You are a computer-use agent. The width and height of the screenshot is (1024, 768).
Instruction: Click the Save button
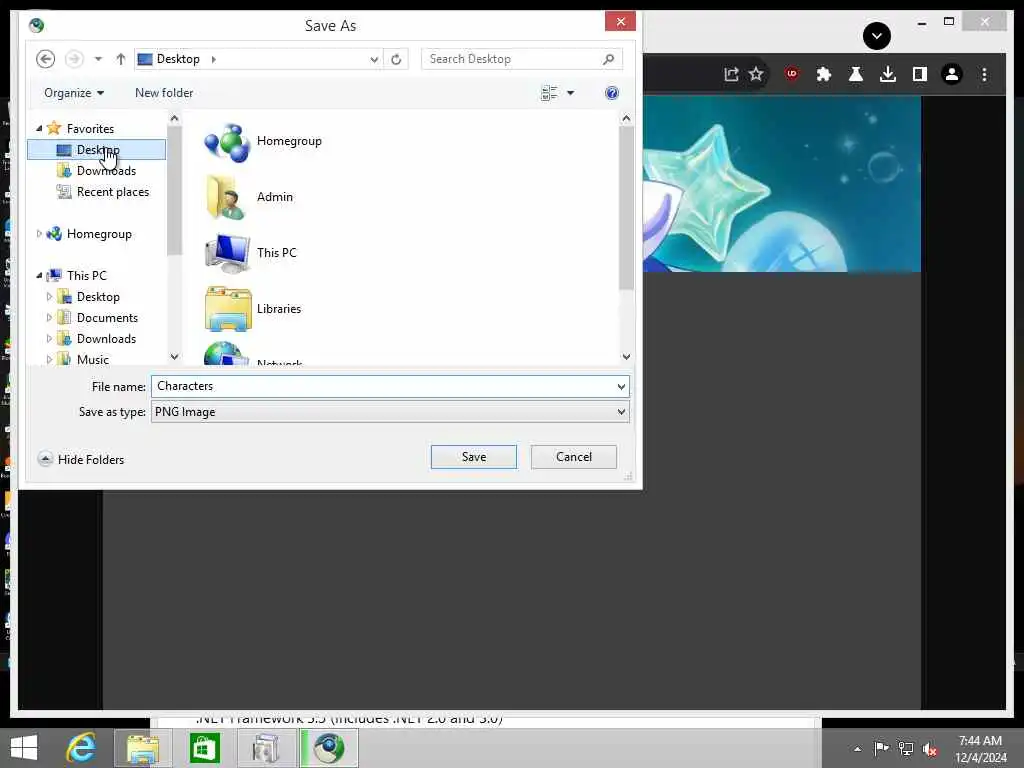pyautogui.click(x=473, y=456)
